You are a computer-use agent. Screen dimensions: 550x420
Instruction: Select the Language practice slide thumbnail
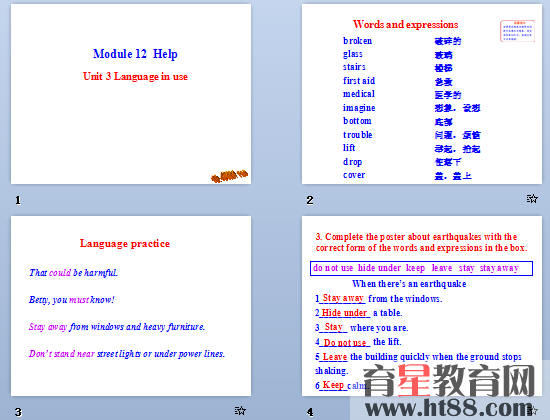(131, 306)
